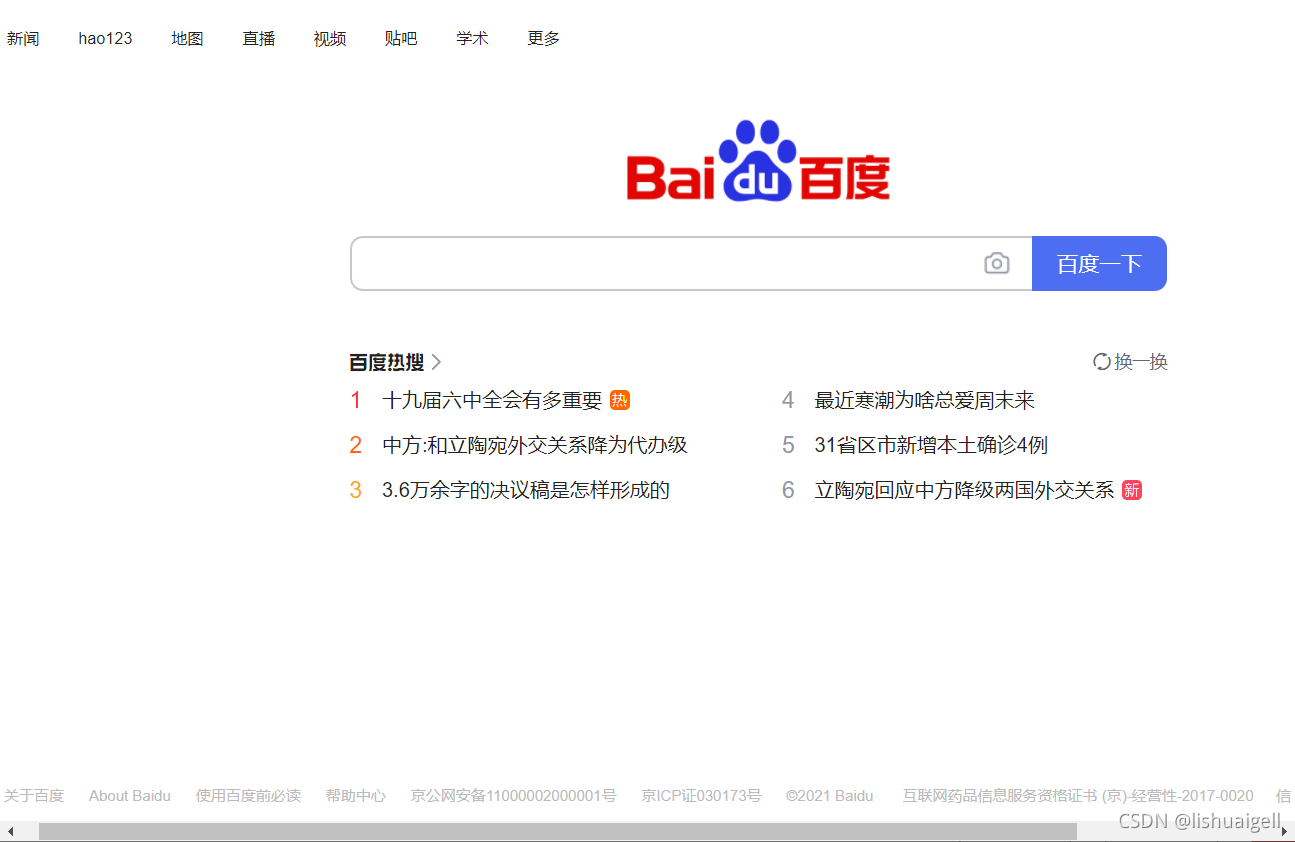This screenshot has height=842, width=1295.
Task: Open hot topic 31省区市新增本土确诊4例
Action: 931,445
